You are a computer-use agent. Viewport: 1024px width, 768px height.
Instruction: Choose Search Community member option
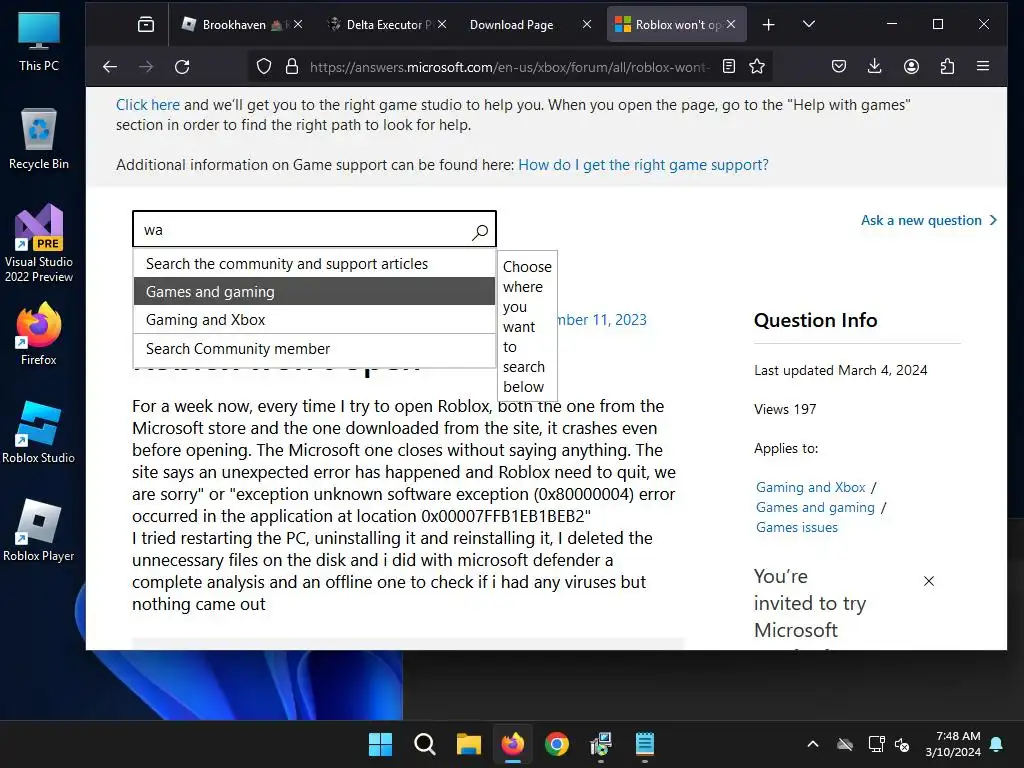click(314, 349)
